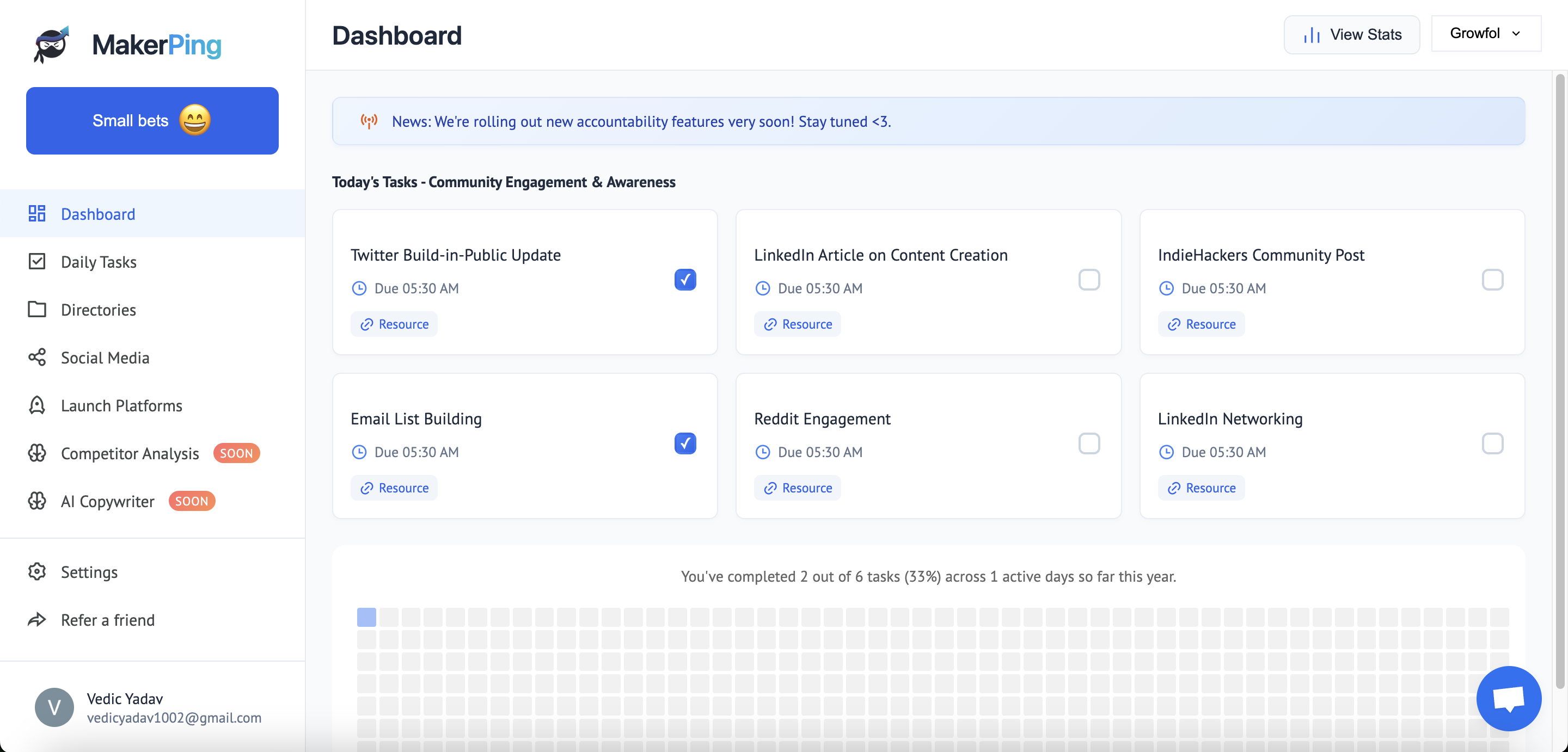1568x752 pixels.
Task: Click the broadcast icon in news banner
Action: [369, 121]
